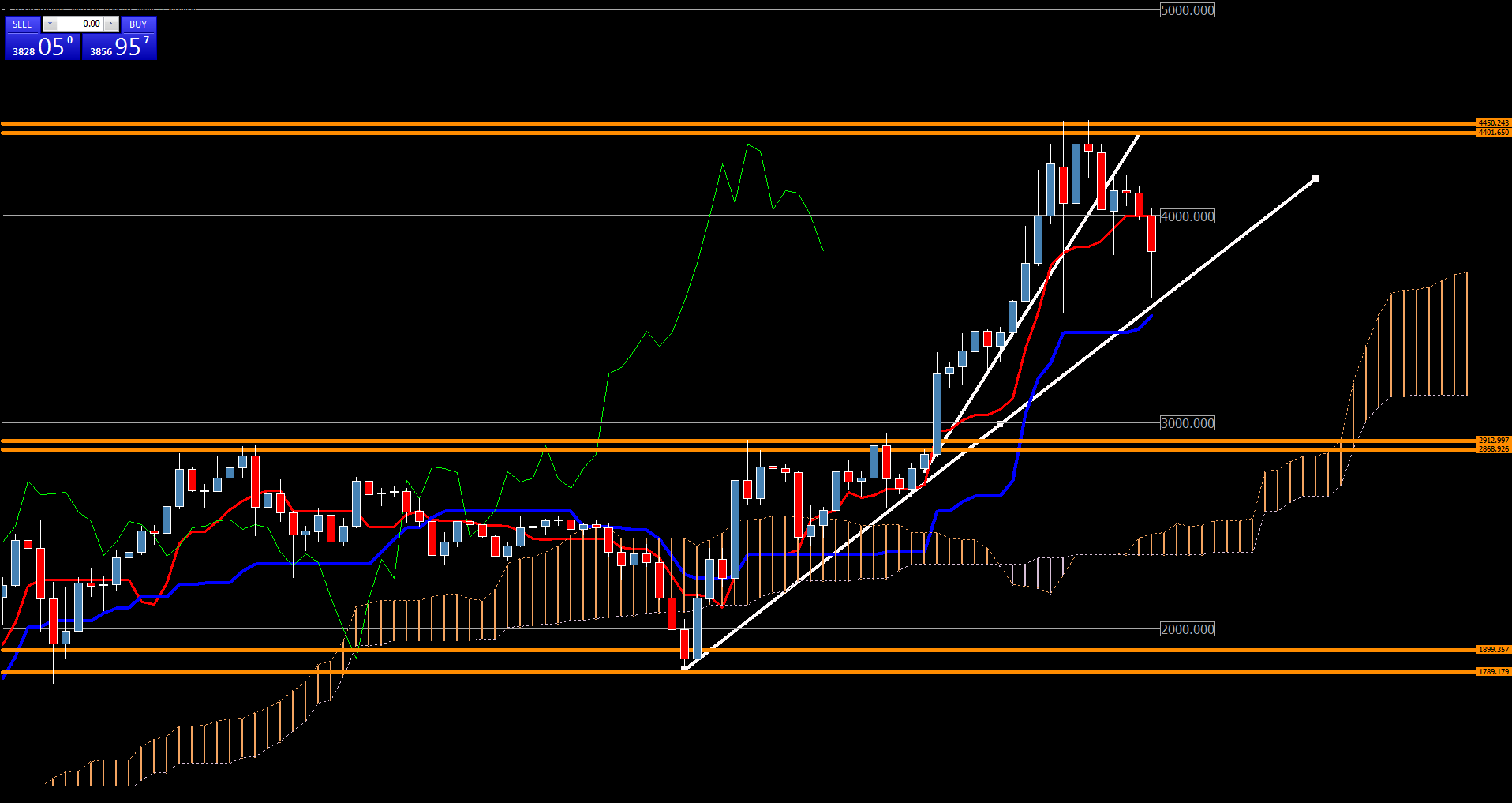Click the 2868.926 orange line label
The width and height of the screenshot is (1512, 803).
1493,449
